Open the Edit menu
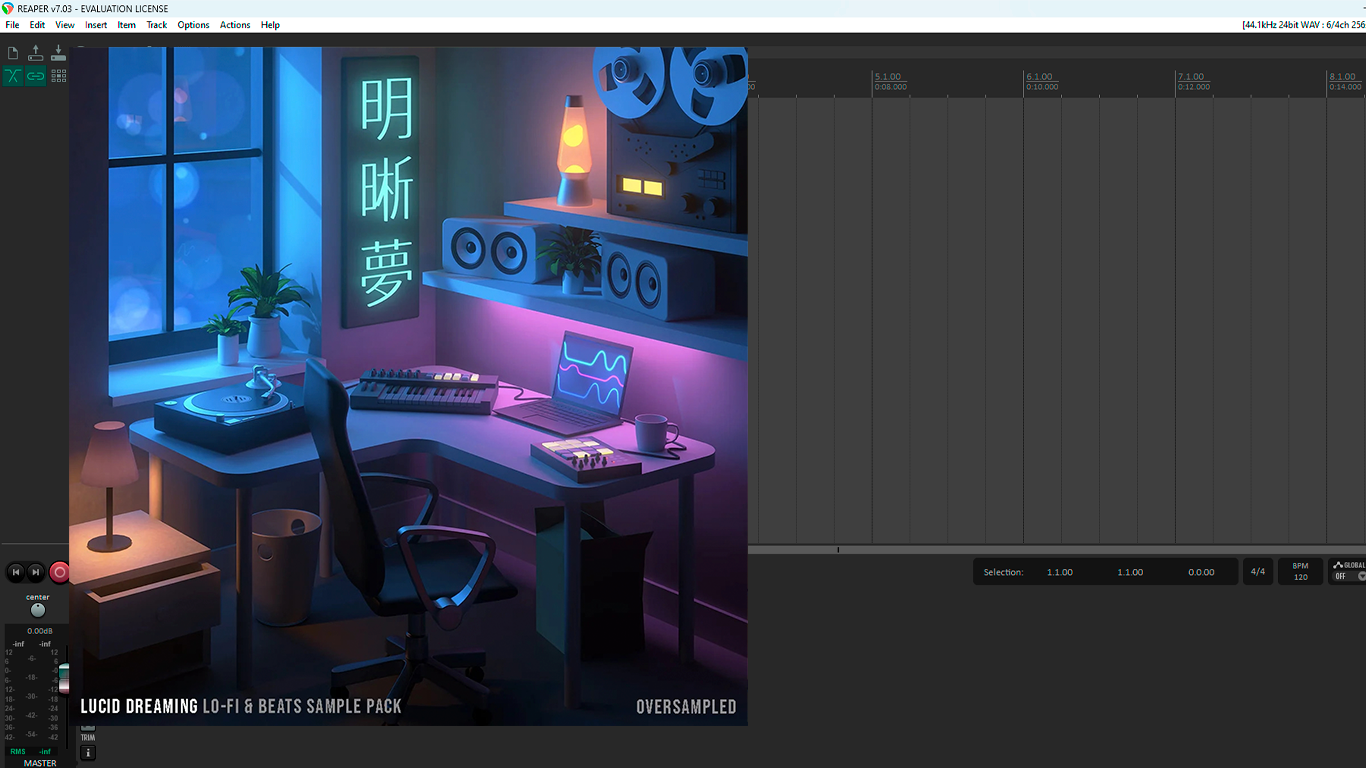The image size is (1366, 768). [x=37, y=25]
